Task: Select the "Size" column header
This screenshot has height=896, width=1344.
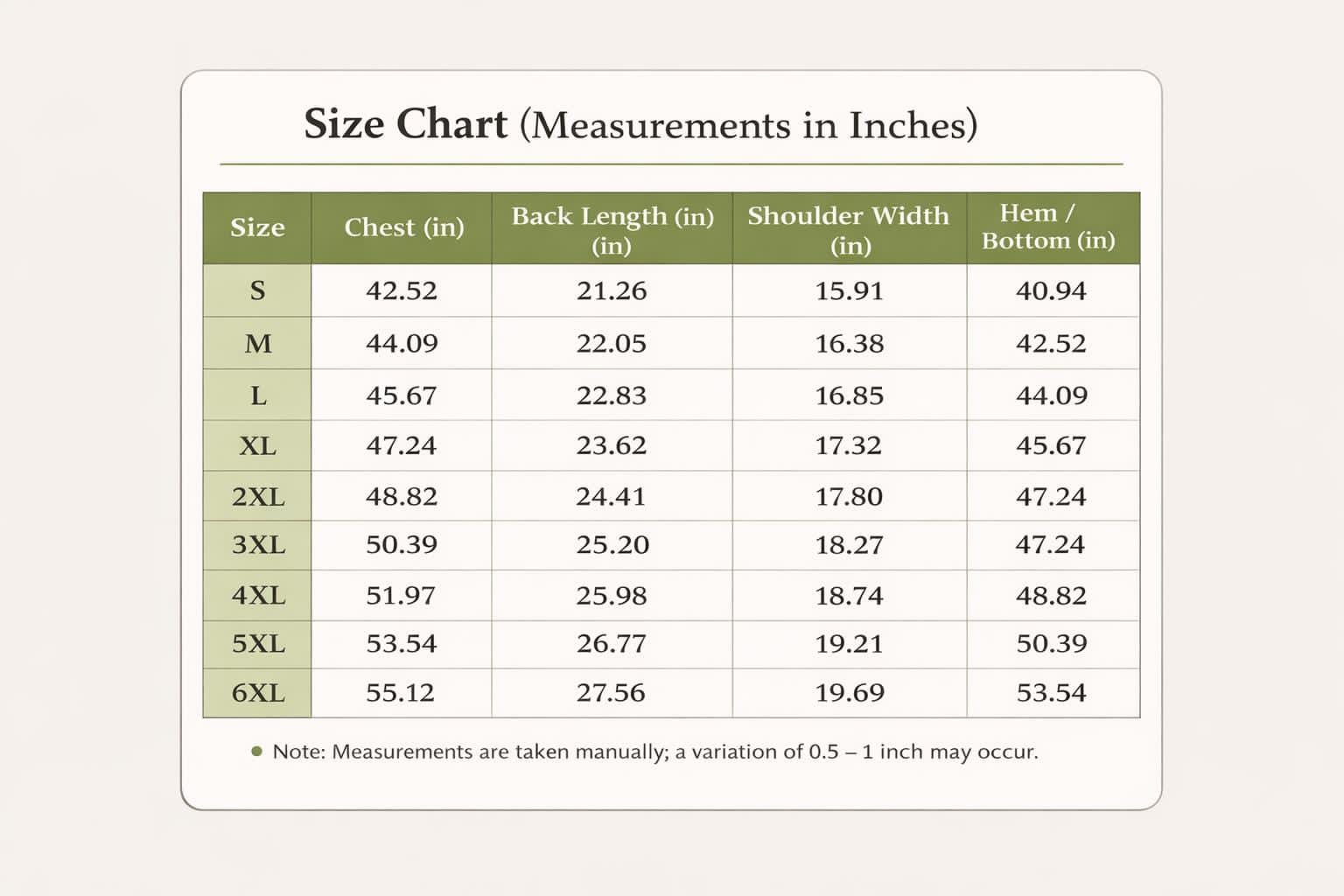Action: pyautogui.click(x=257, y=227)
